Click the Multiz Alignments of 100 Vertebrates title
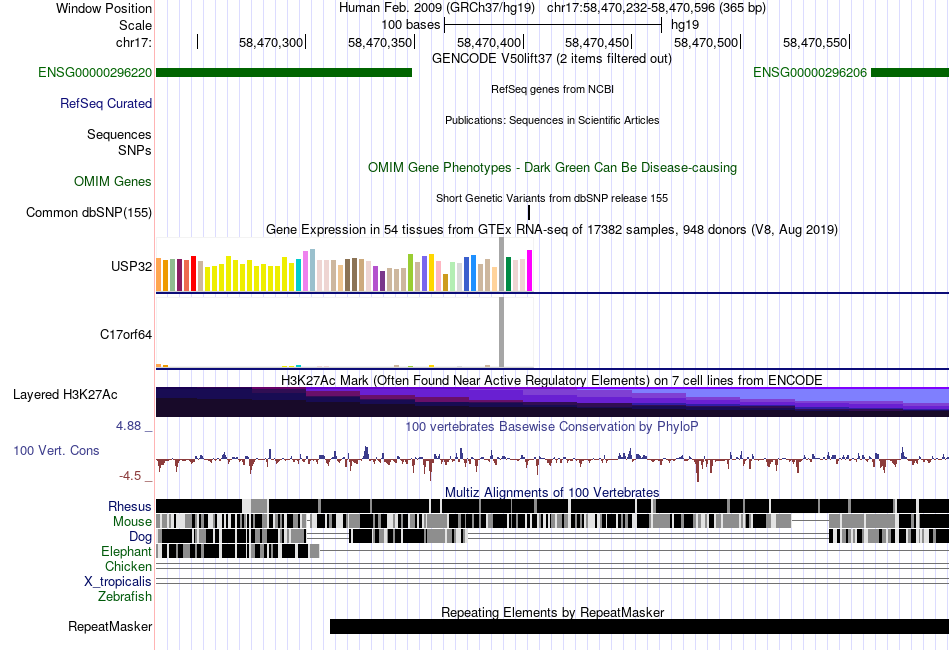Screen dimensions: 950x650 (x=552, y=492)
